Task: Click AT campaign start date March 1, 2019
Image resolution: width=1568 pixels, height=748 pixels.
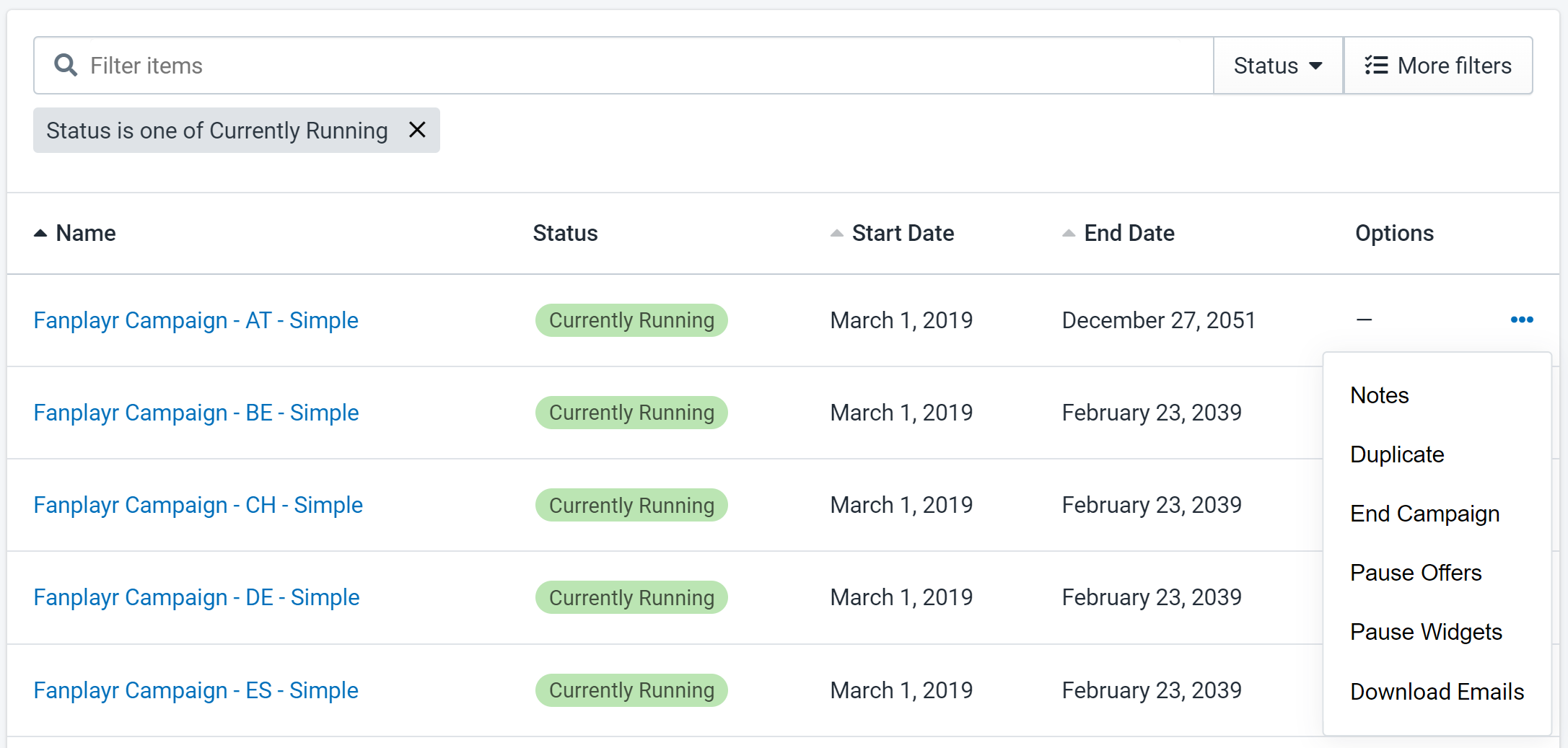Action: [901, 320]
